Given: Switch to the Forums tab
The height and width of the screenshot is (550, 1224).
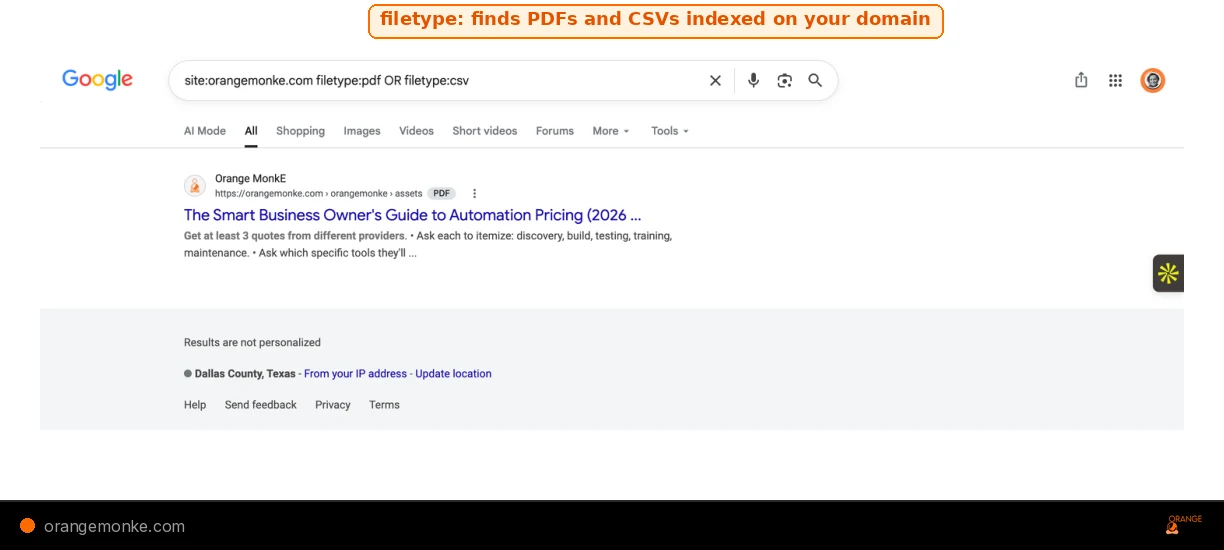Looking at the screenshot, I should click(x=555, y=131).
